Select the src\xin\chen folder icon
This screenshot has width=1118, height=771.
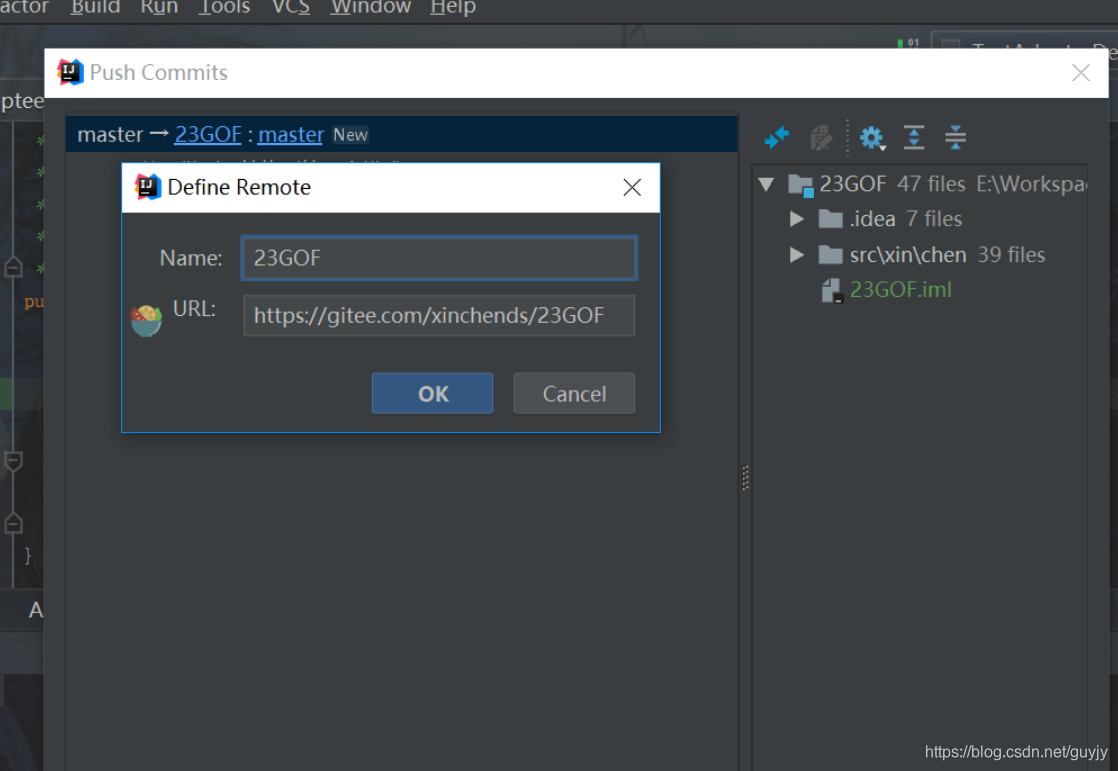830,255
